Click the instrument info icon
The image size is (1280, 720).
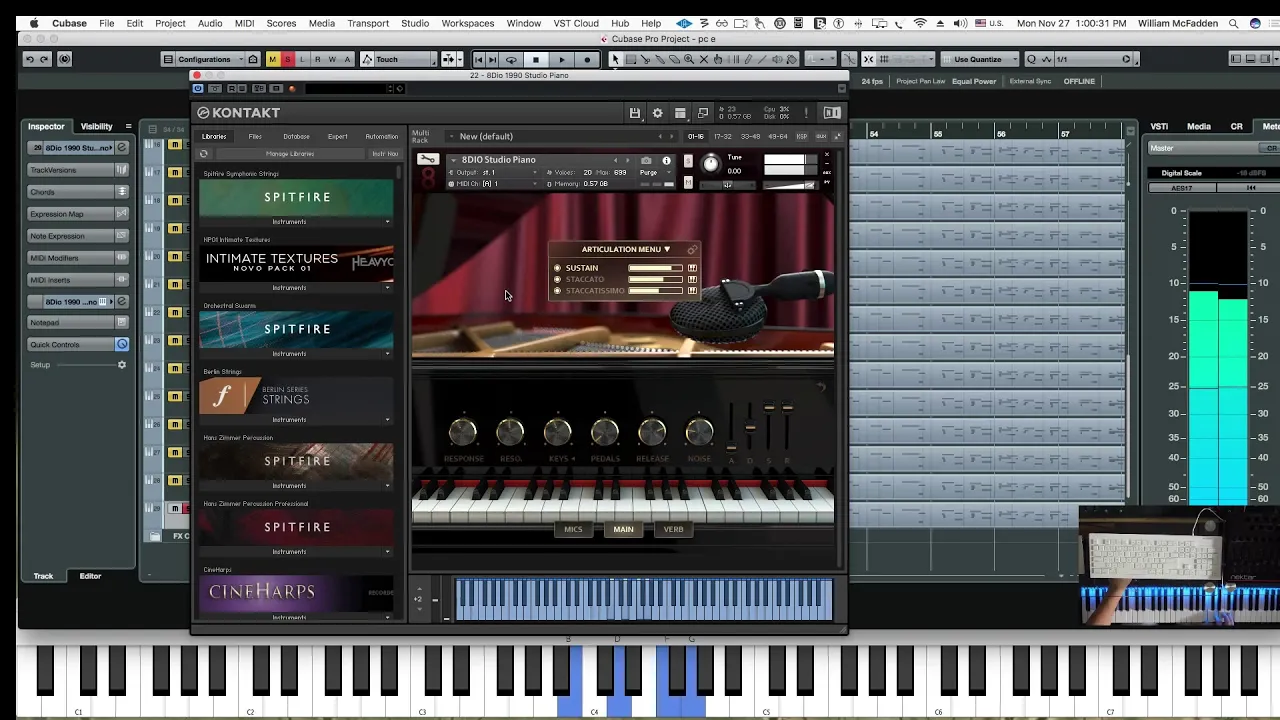click(x=666, y=160)
